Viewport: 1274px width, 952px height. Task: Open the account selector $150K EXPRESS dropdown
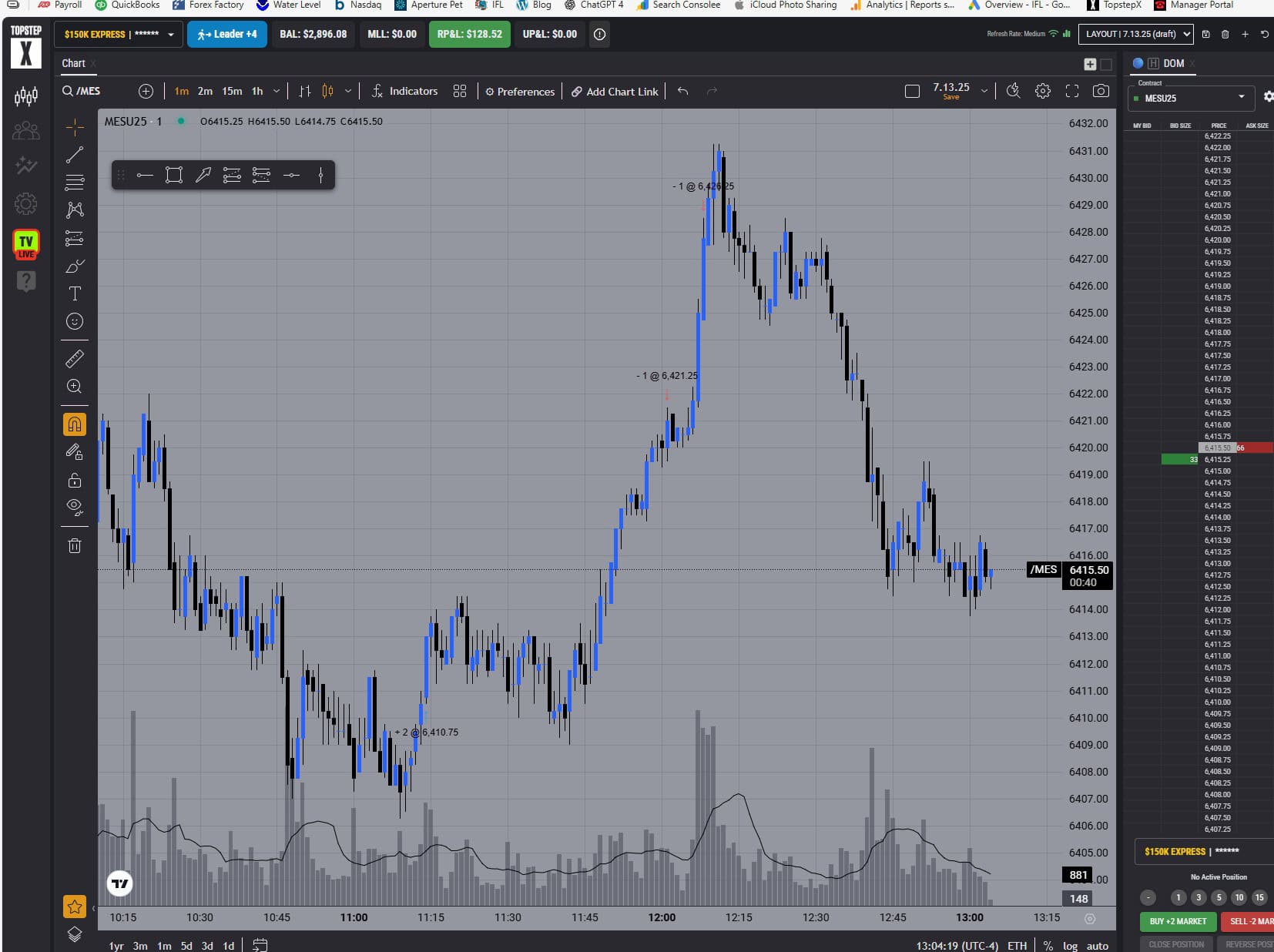pyautogui.click(x=119, y=34)
